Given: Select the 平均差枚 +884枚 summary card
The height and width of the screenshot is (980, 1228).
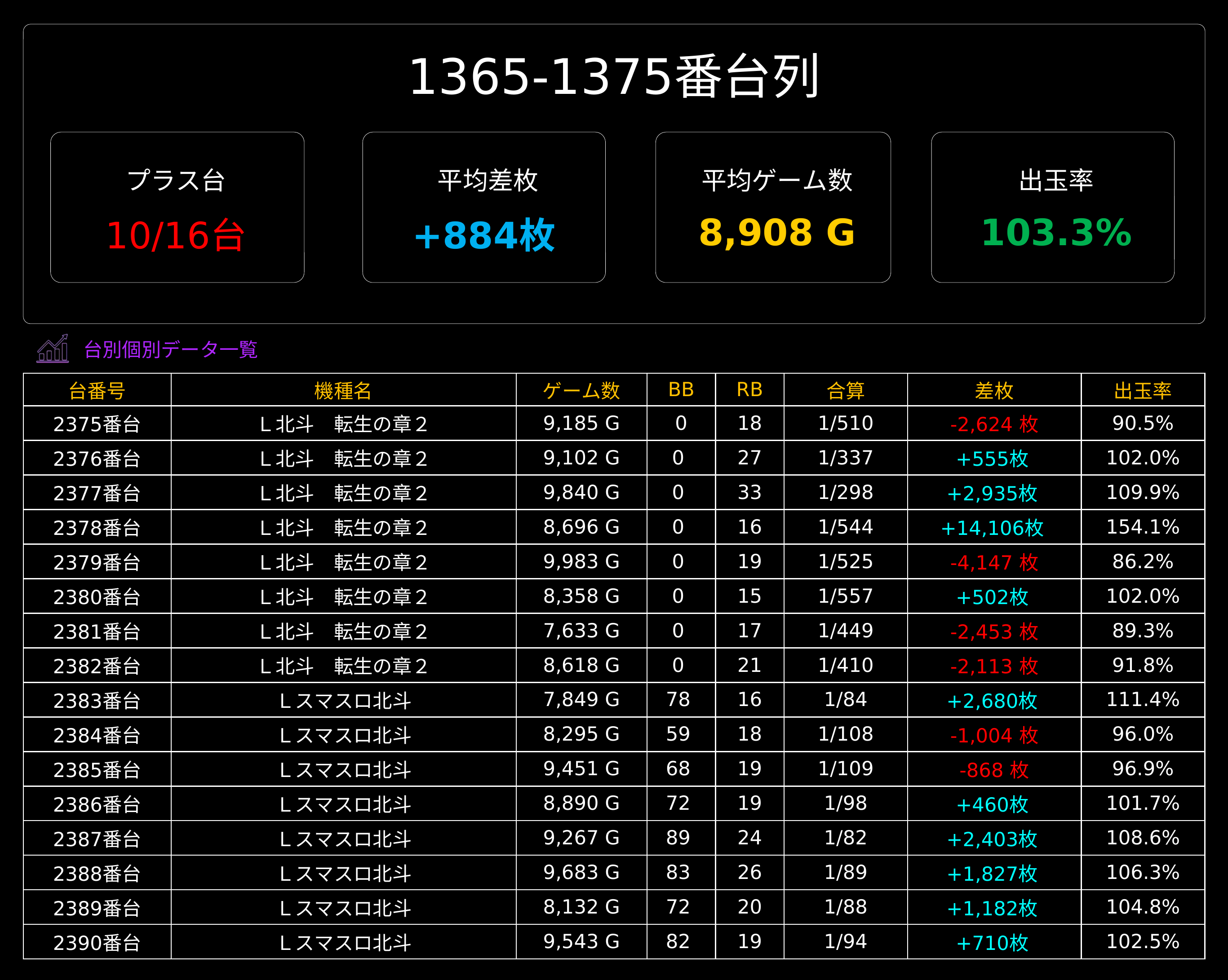Looking at the screenshot, I should pyautogui.click(x=483, y=207).
